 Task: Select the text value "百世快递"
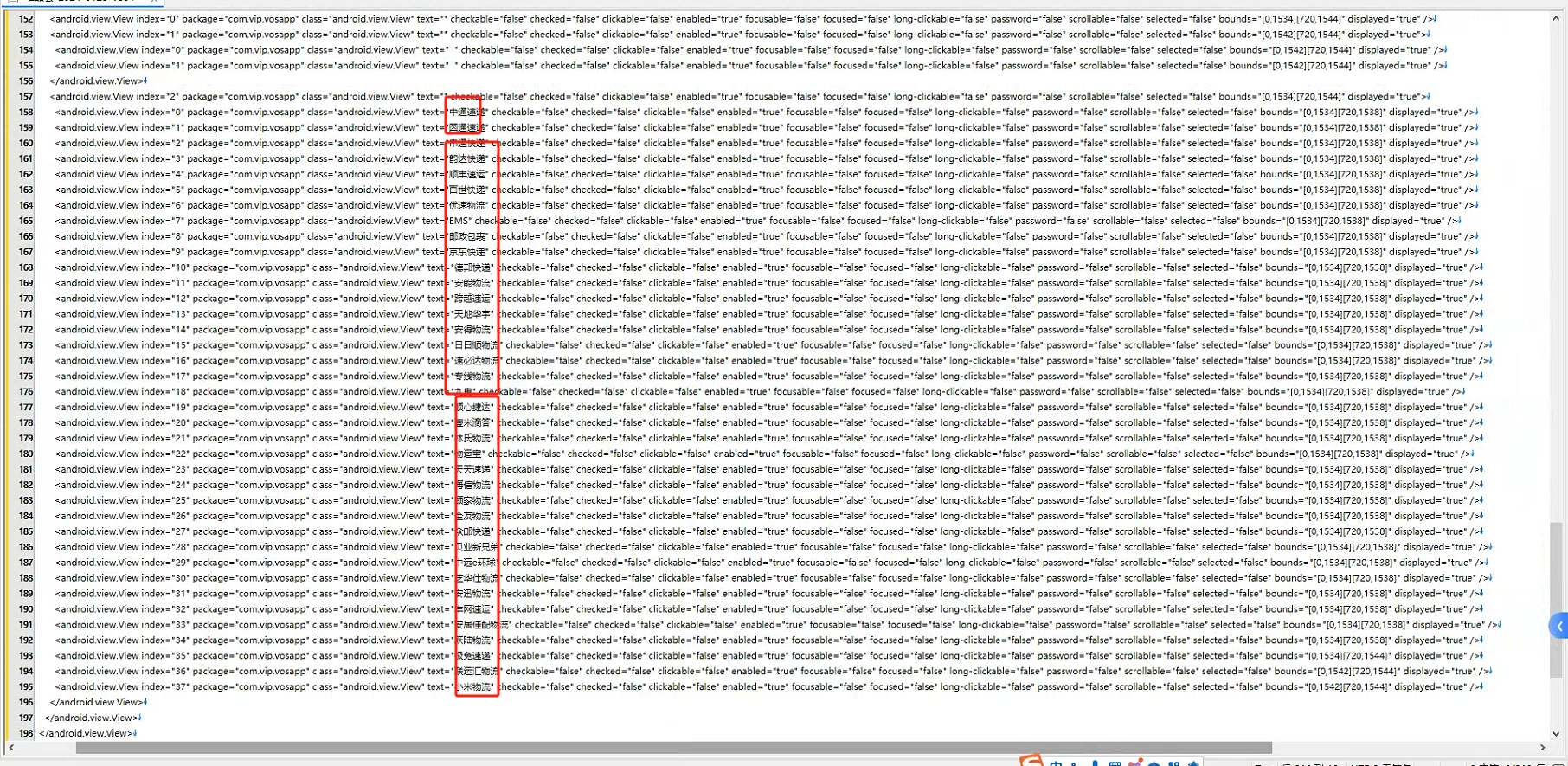tap(467, 190)
